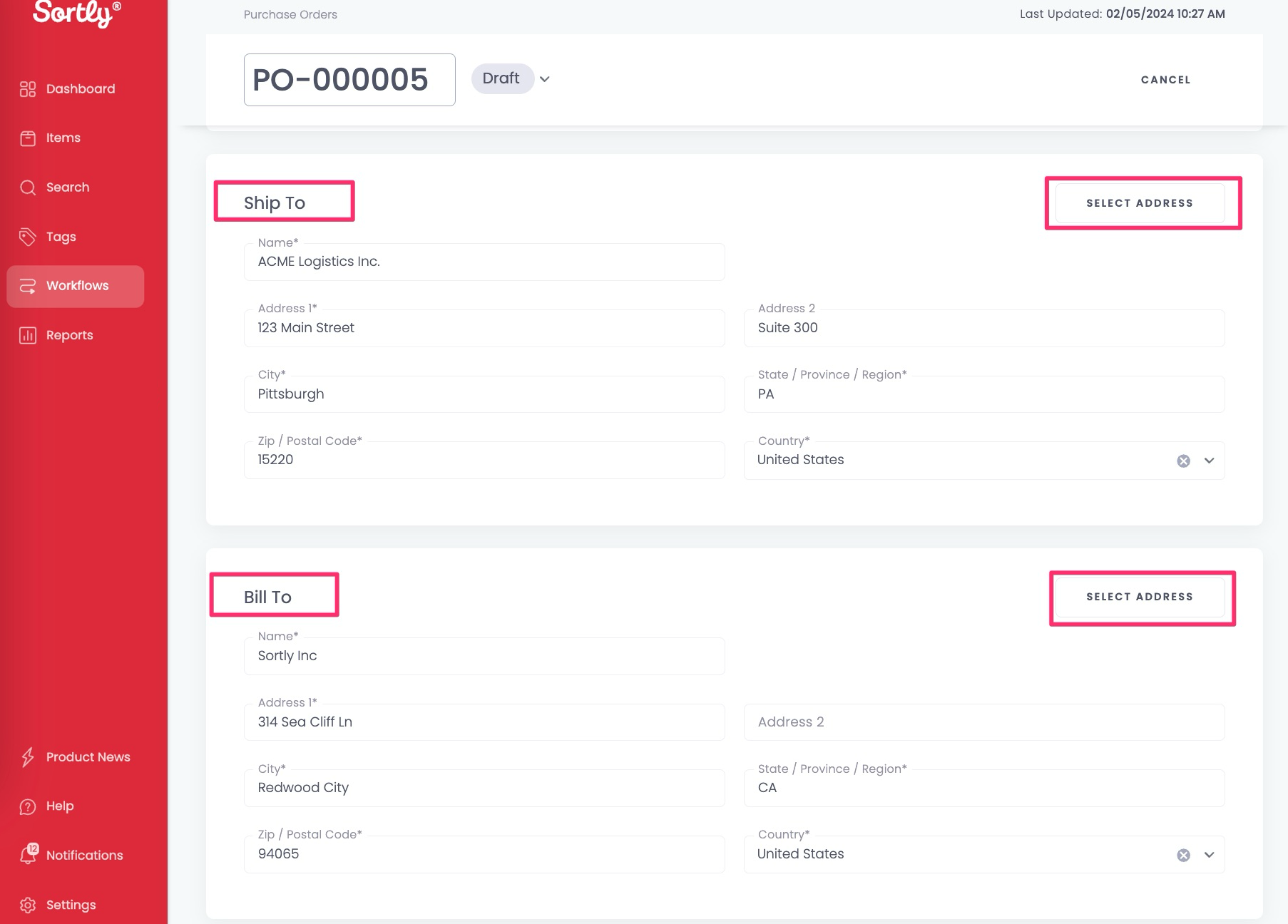
Task: Open the Draft status dropdown
Action: coord(545,79)
